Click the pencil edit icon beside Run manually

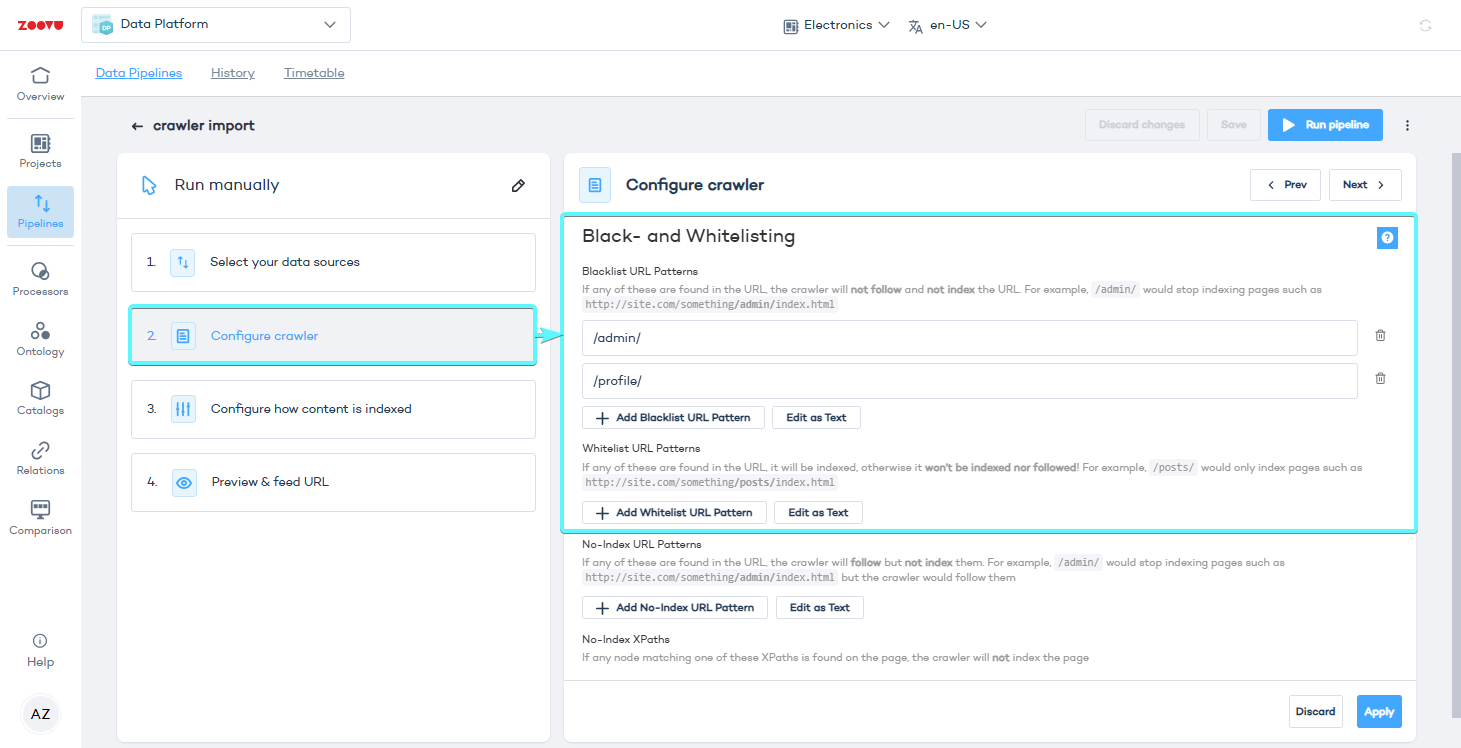518,185
